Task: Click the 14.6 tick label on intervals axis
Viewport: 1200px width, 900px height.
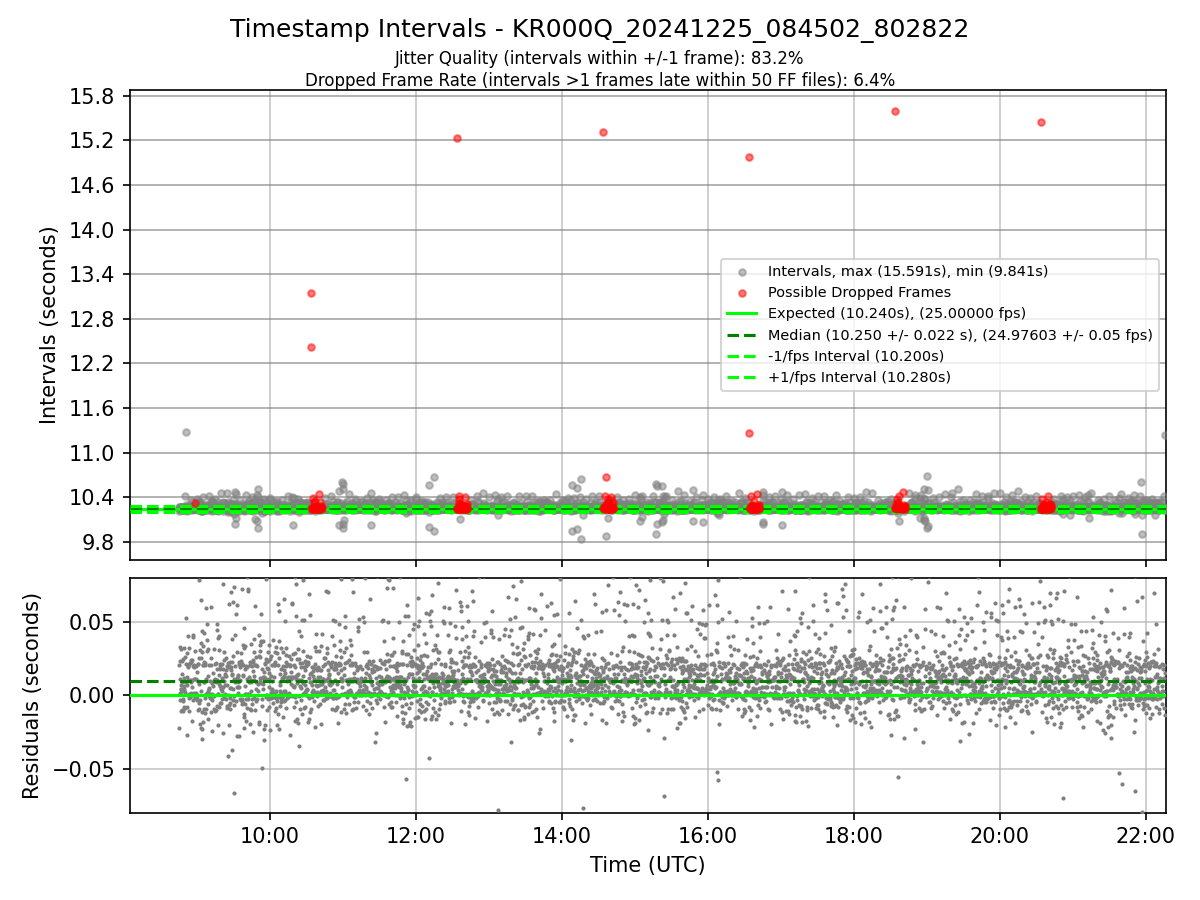Action: click(x=94, y=186)
